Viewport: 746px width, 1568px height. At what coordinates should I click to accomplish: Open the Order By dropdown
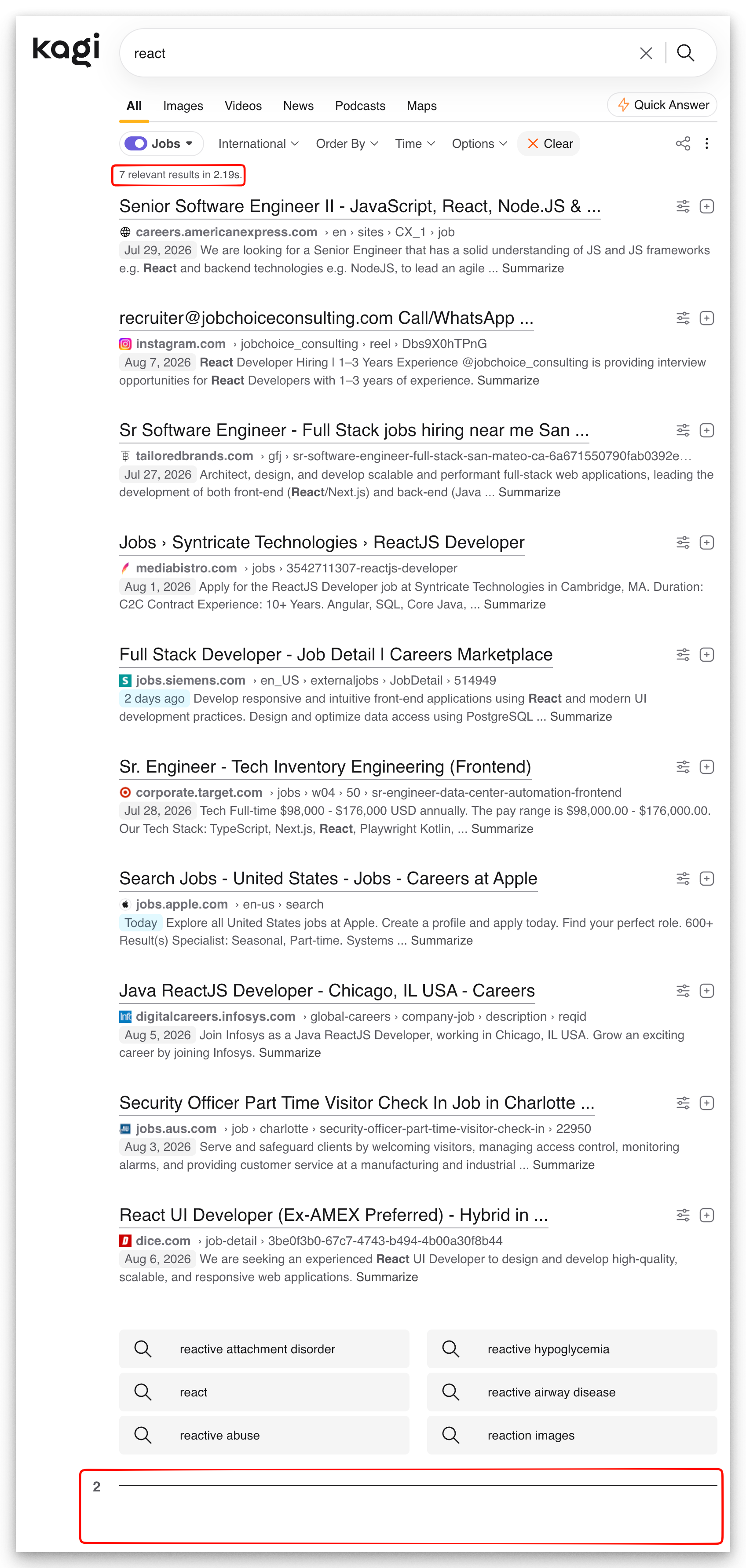[347, 144]
